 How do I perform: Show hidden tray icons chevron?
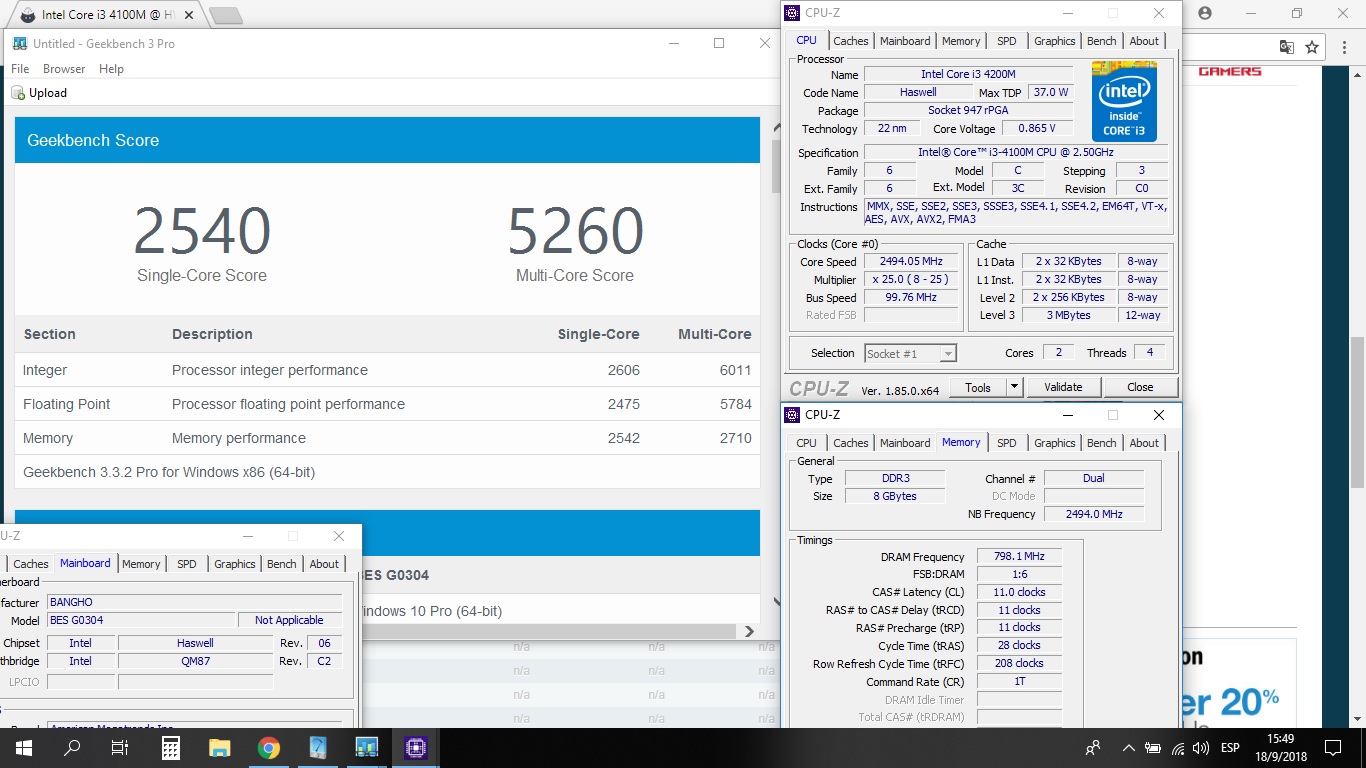1129,747
